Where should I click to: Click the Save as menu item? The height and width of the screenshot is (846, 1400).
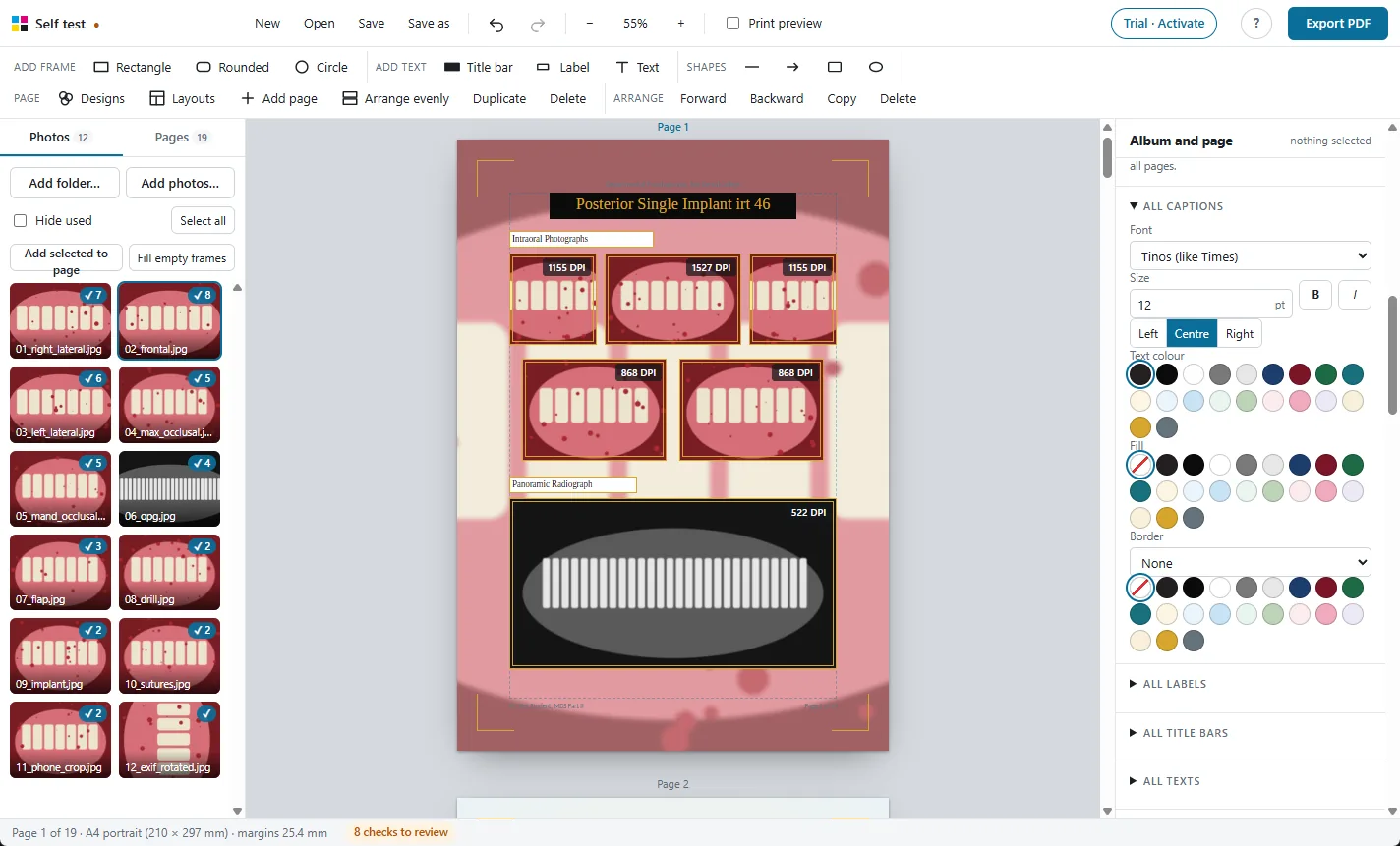pos(429,24)
